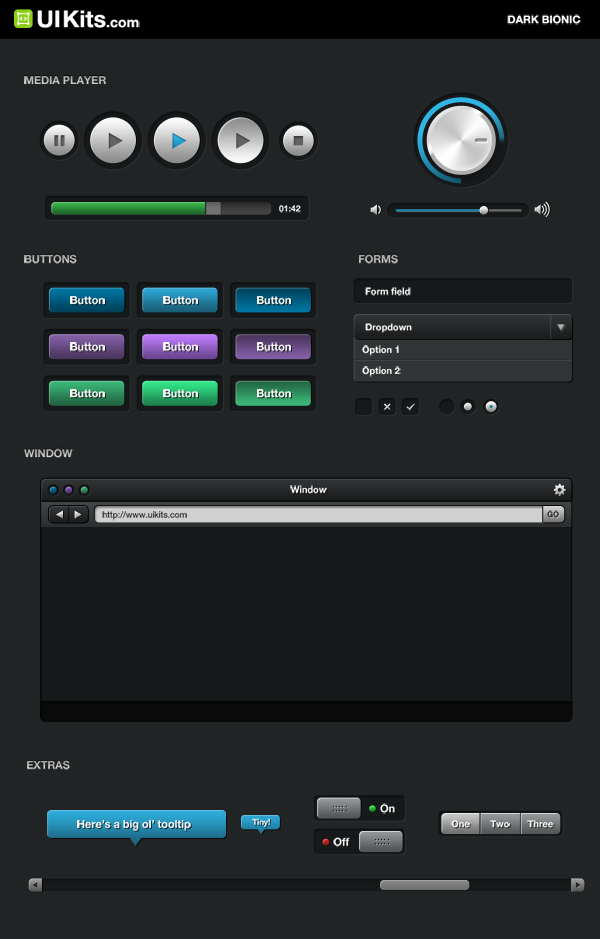Click the first purple Button

point(87,347)
